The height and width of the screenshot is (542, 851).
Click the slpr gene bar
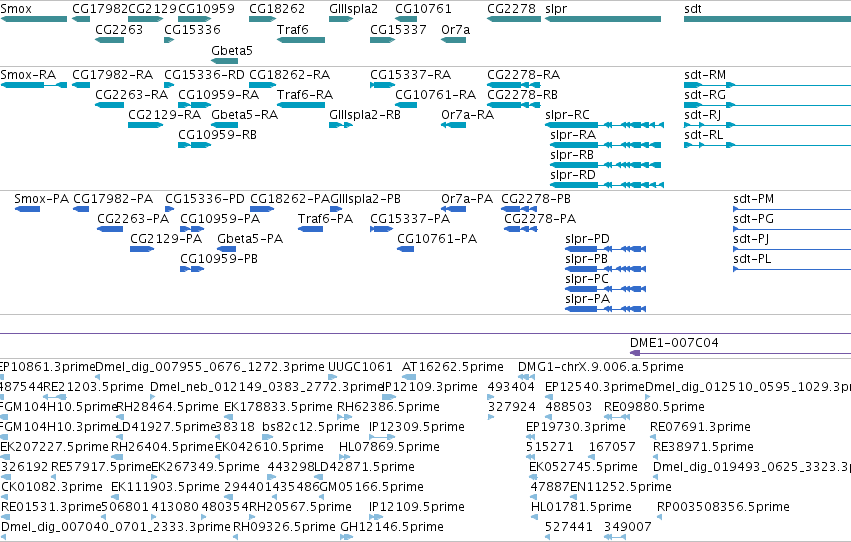tap(603, 19)
